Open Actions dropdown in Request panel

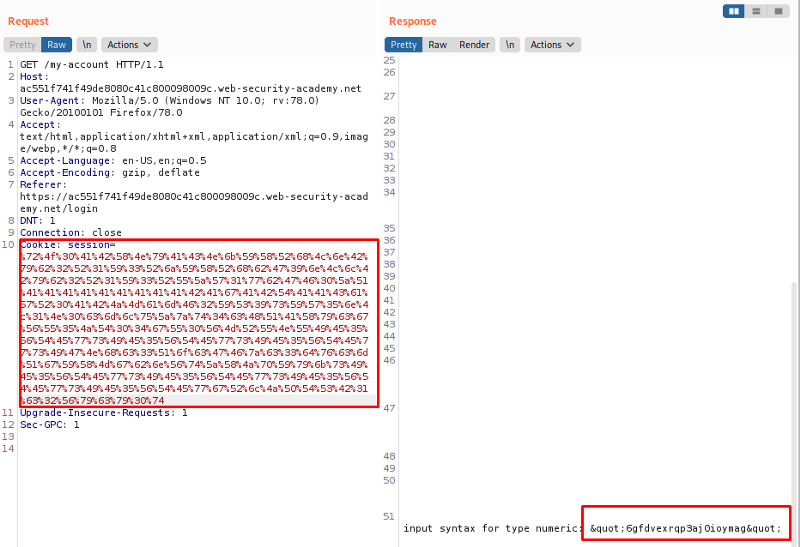click(x=130, y=45)
